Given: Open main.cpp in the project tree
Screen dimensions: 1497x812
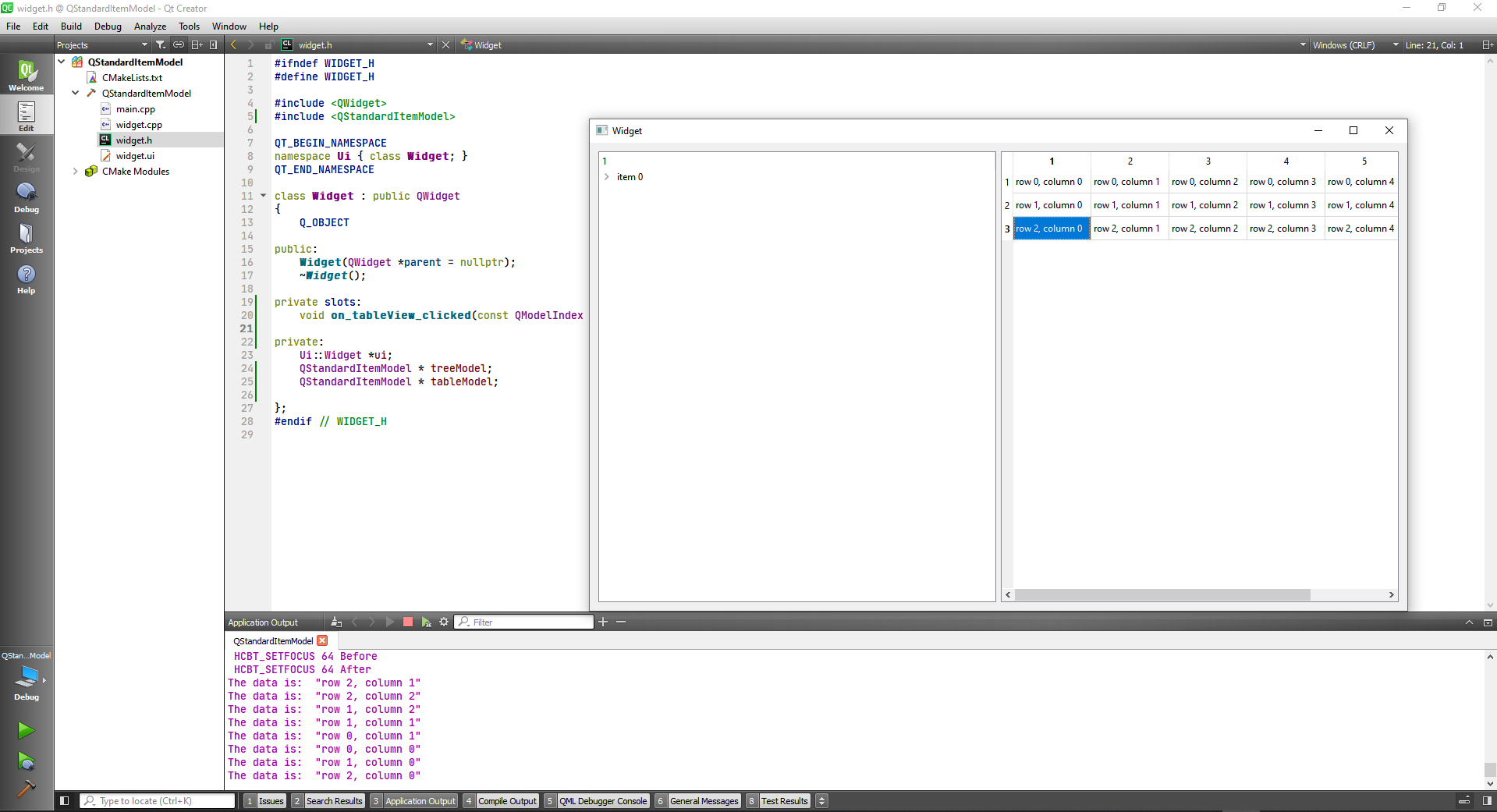Looking at the screenshot, I should click(x=135, y=108).
